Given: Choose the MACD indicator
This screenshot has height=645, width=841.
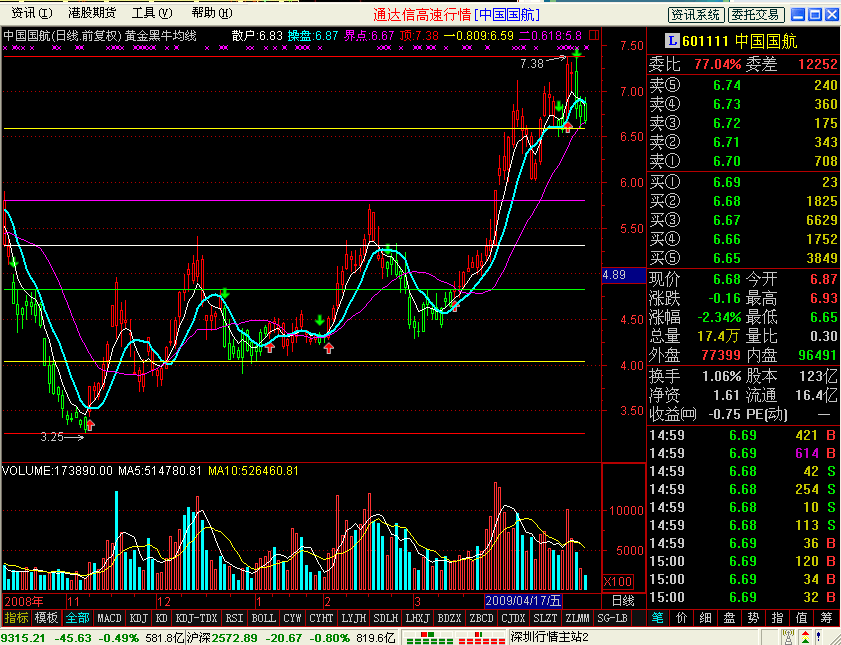Looking at the screenshot, I should coord(109,618).
